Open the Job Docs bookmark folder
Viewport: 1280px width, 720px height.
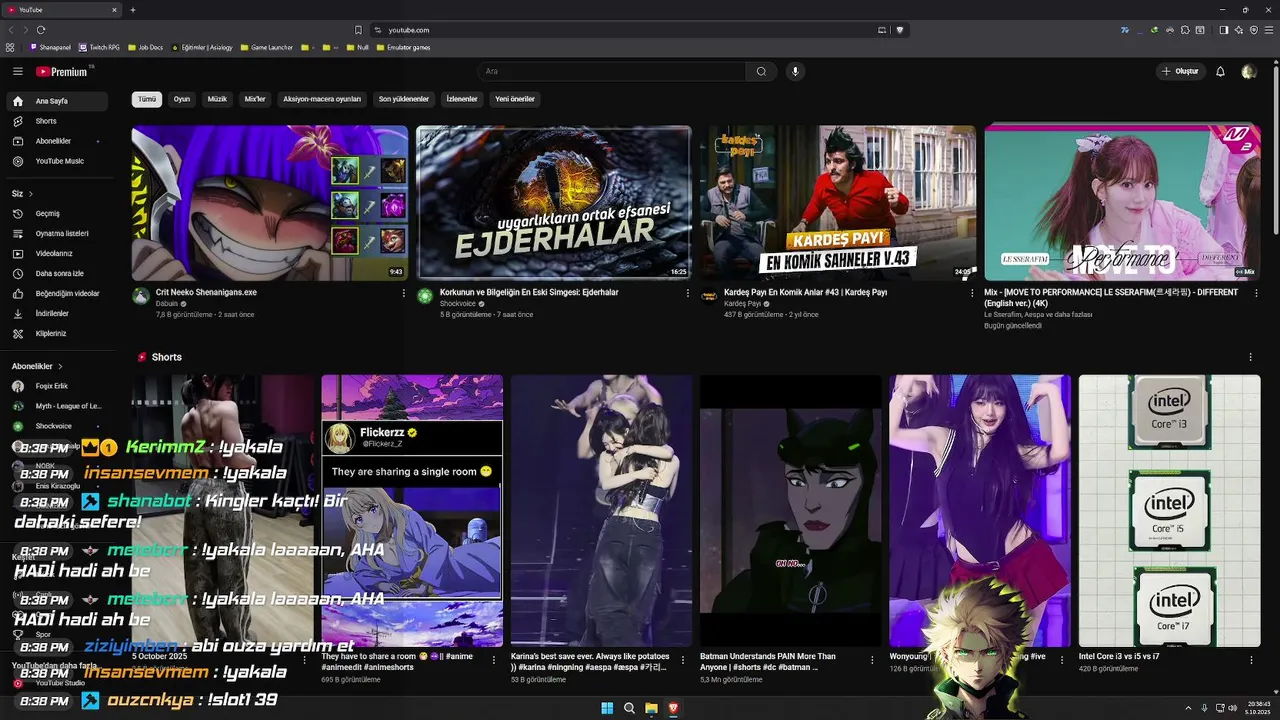pyautogui.click(x=145, y=47)
